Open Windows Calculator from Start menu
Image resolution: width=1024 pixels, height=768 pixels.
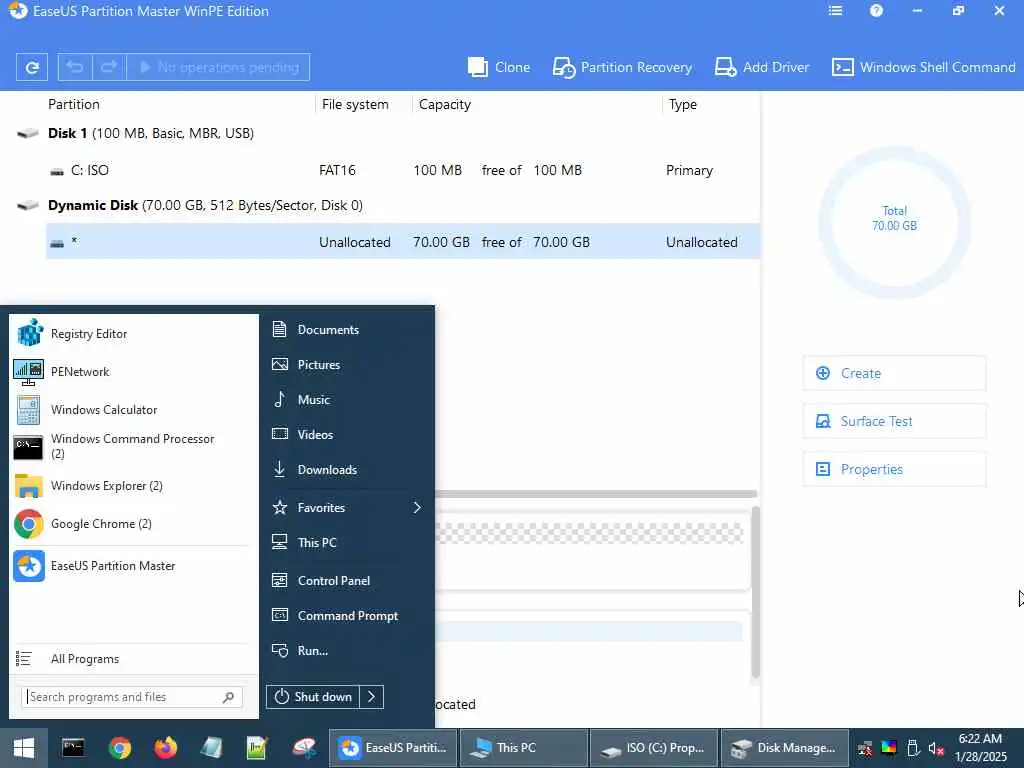click(x=131, y=409)
